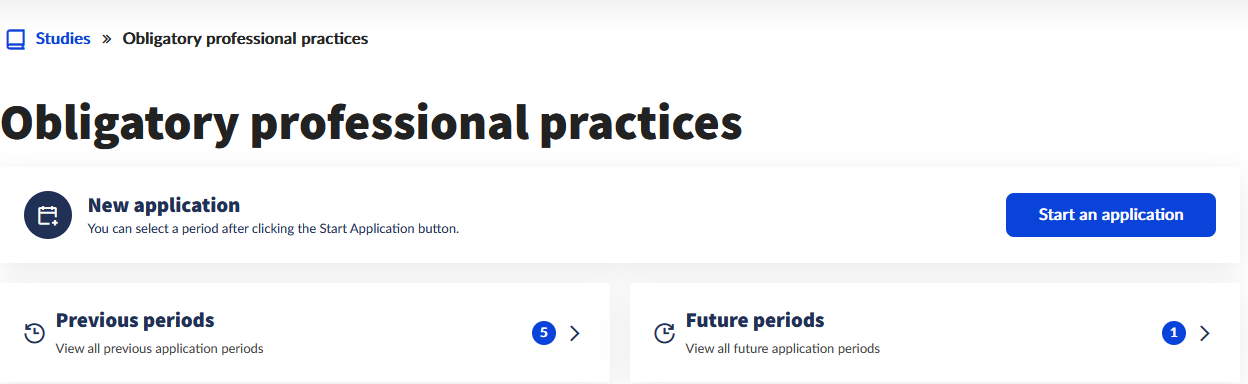This screenshot has height=384, width=1248.
Task: Go back to the Studies breadcrumb link
Action: 63,39
